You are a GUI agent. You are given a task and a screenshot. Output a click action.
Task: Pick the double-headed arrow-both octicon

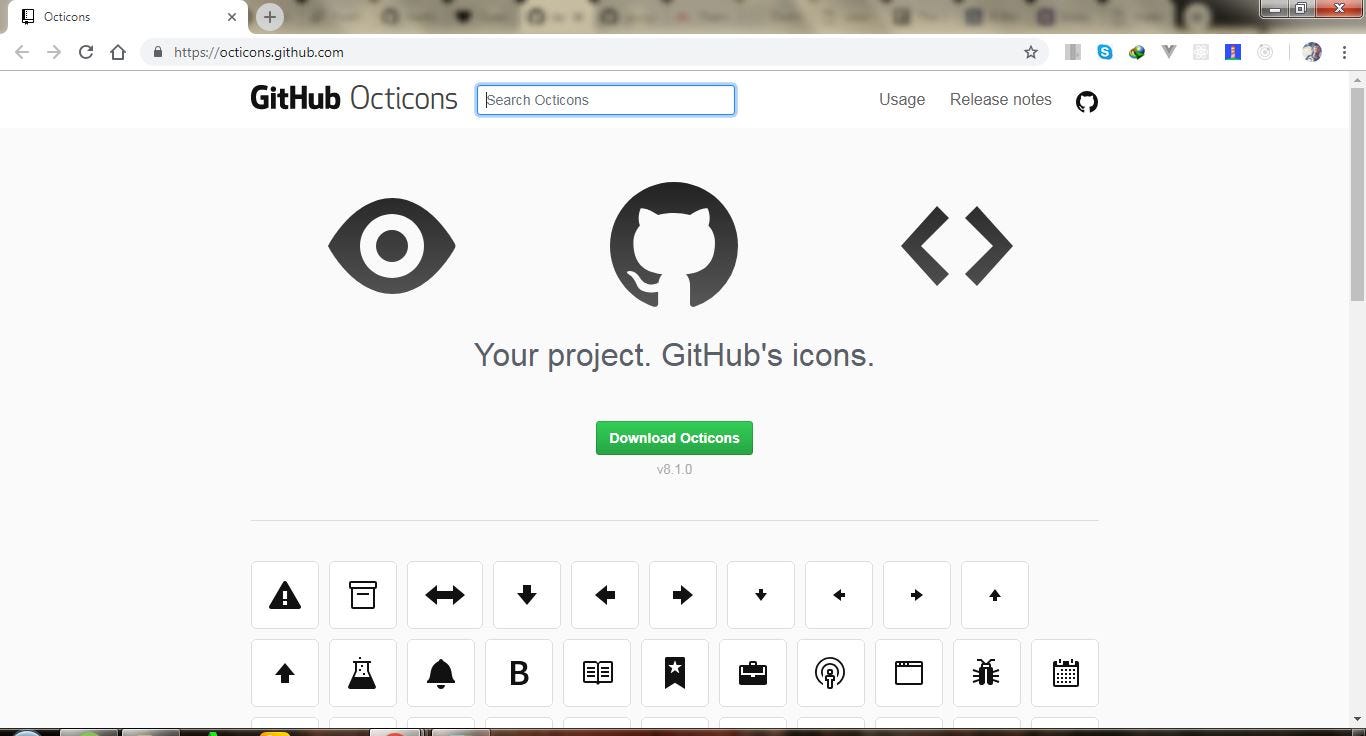pyautogui.click(x=445, y=595)
